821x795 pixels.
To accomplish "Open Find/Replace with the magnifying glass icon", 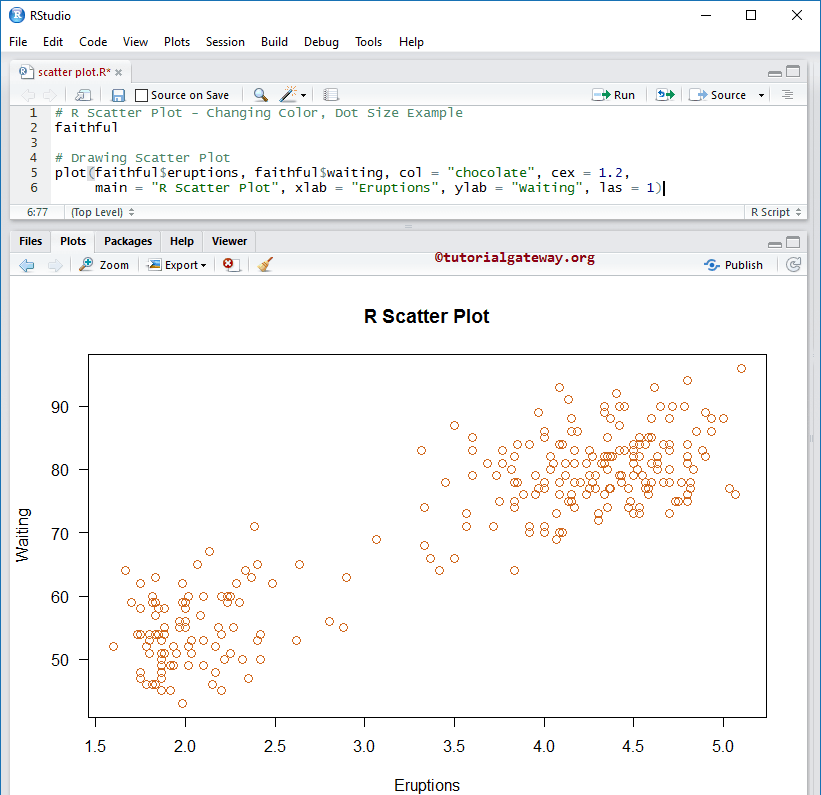I will 260,95.
